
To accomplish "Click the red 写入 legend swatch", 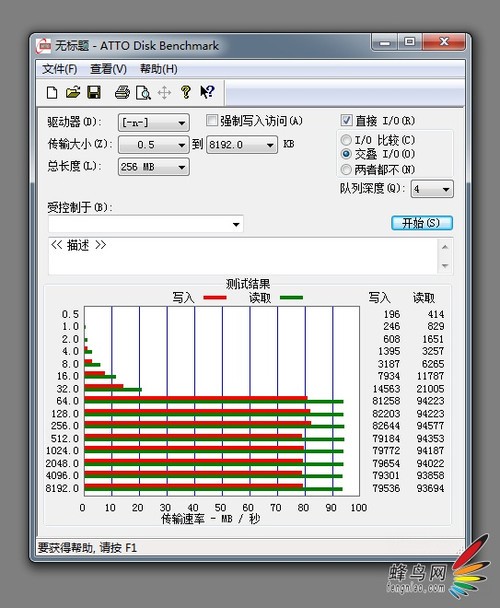I will (x=215, y=298).
